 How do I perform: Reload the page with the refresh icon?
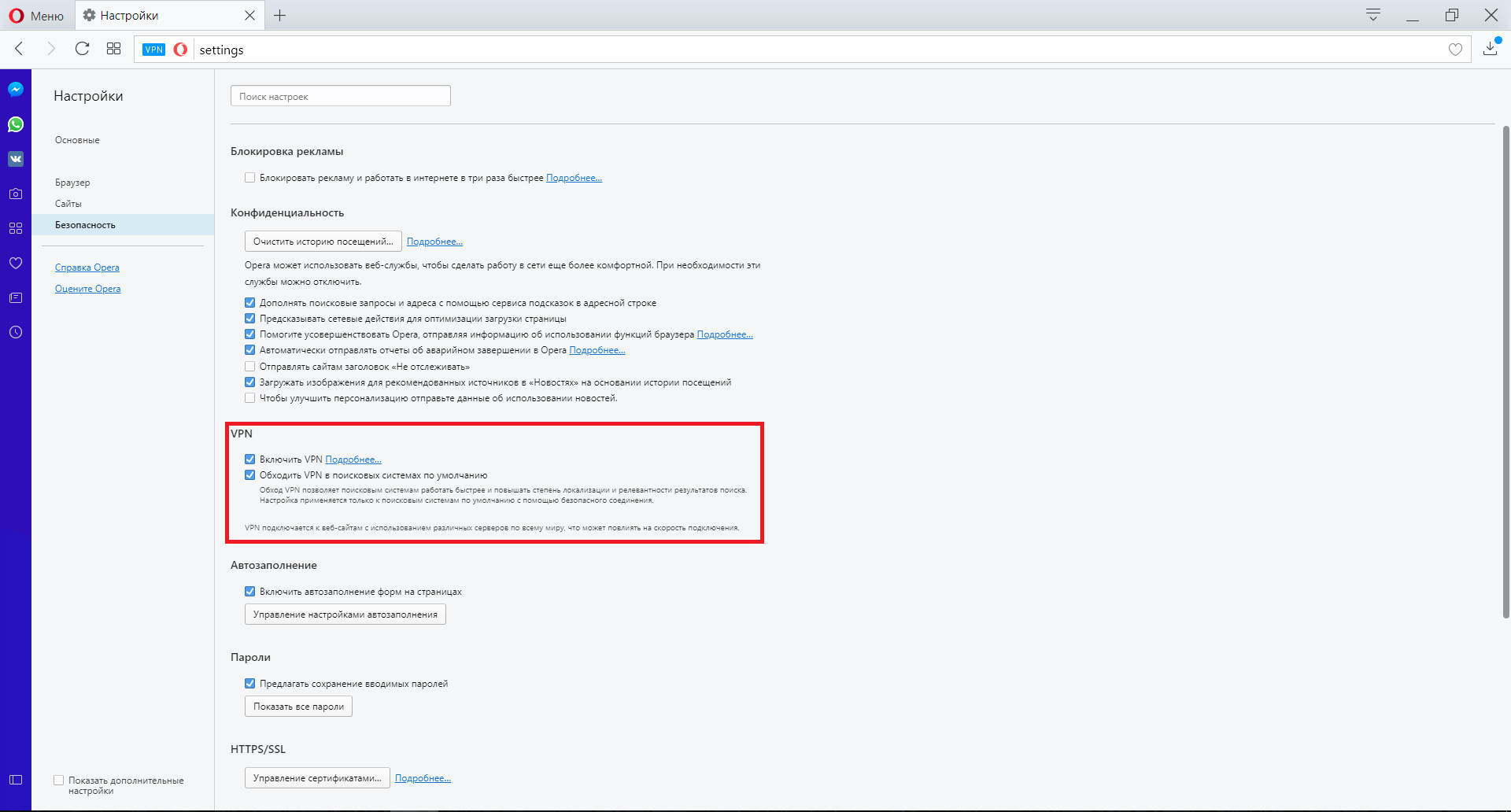coord(82,48)
